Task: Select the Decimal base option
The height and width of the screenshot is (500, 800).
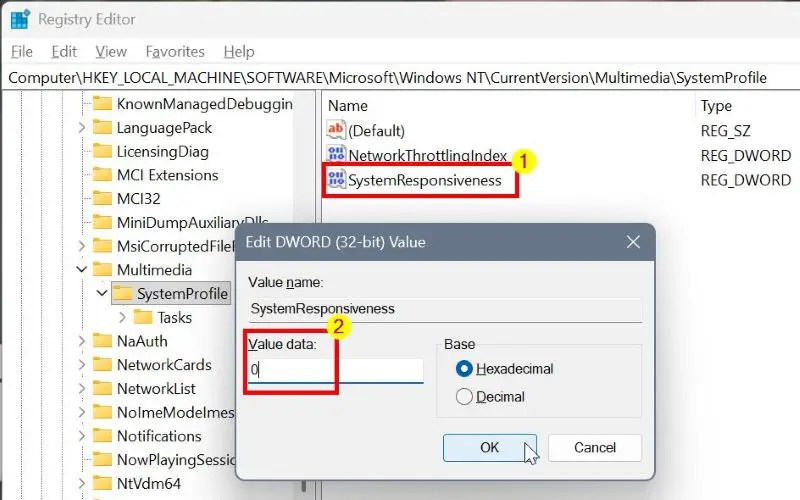Action: 464,396
